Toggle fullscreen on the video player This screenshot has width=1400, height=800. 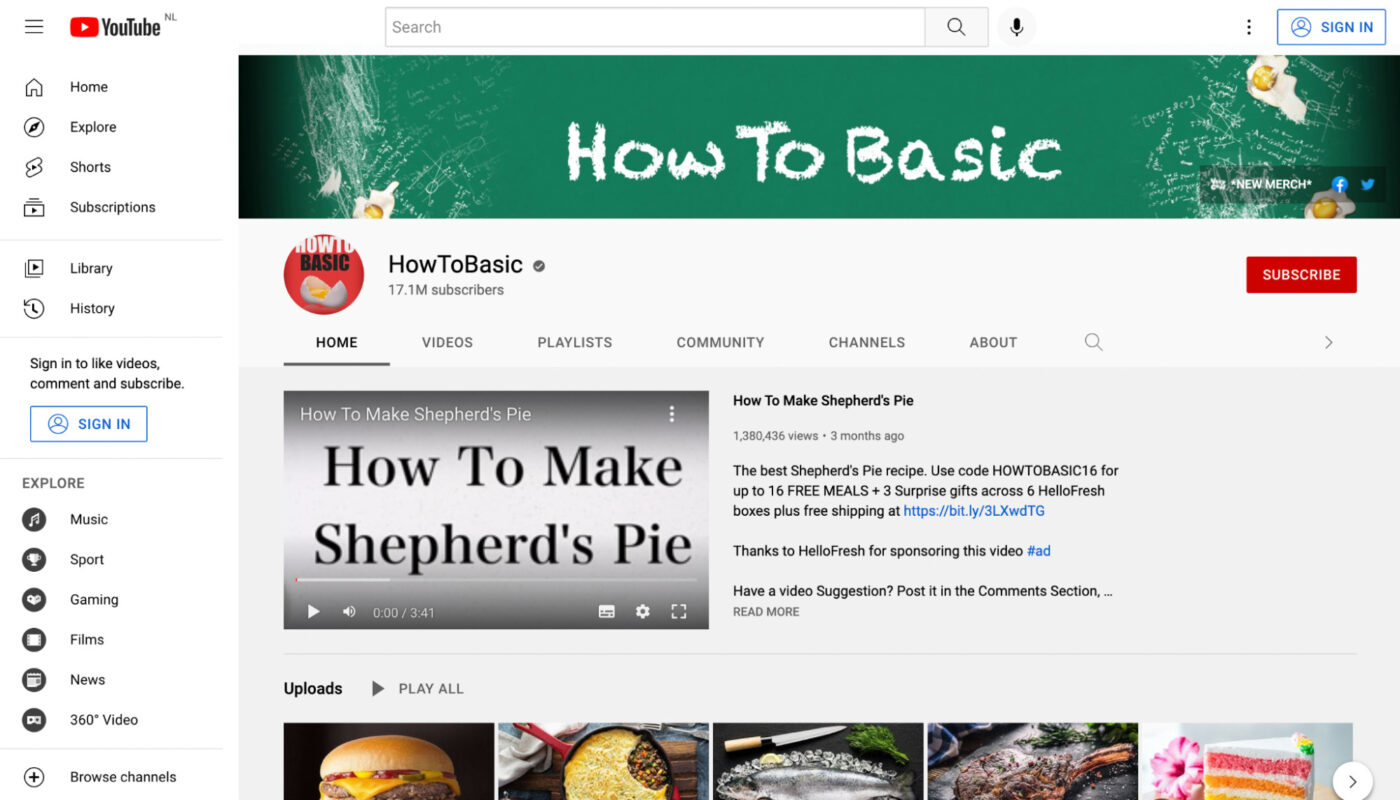(x=679, y=612)
